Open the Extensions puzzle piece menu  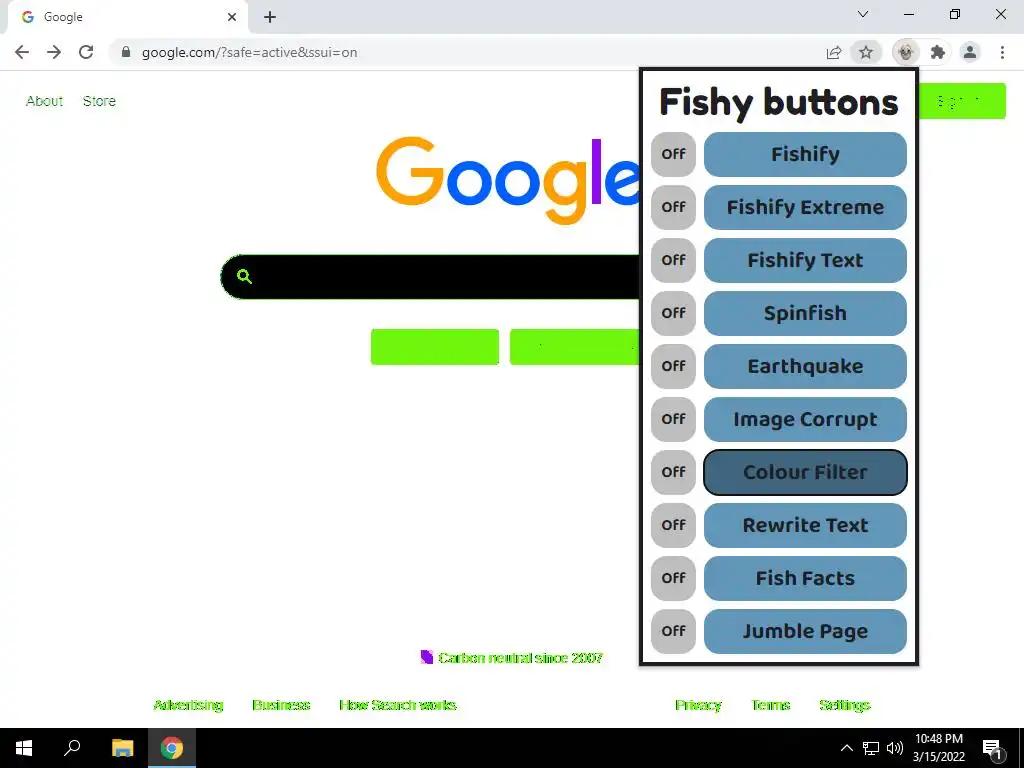click(x=938, y=52)
